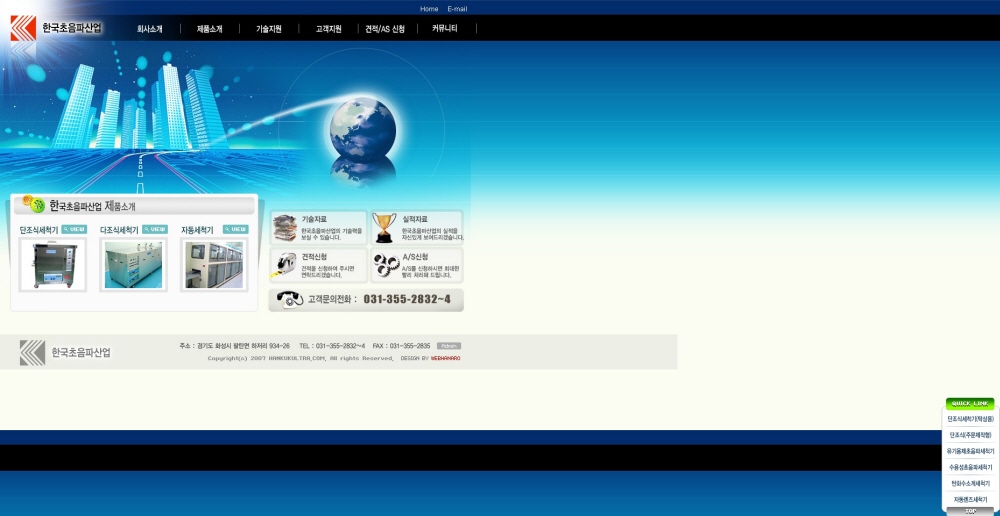Select the tape measure 견적신청 icon

click(285, 265)
